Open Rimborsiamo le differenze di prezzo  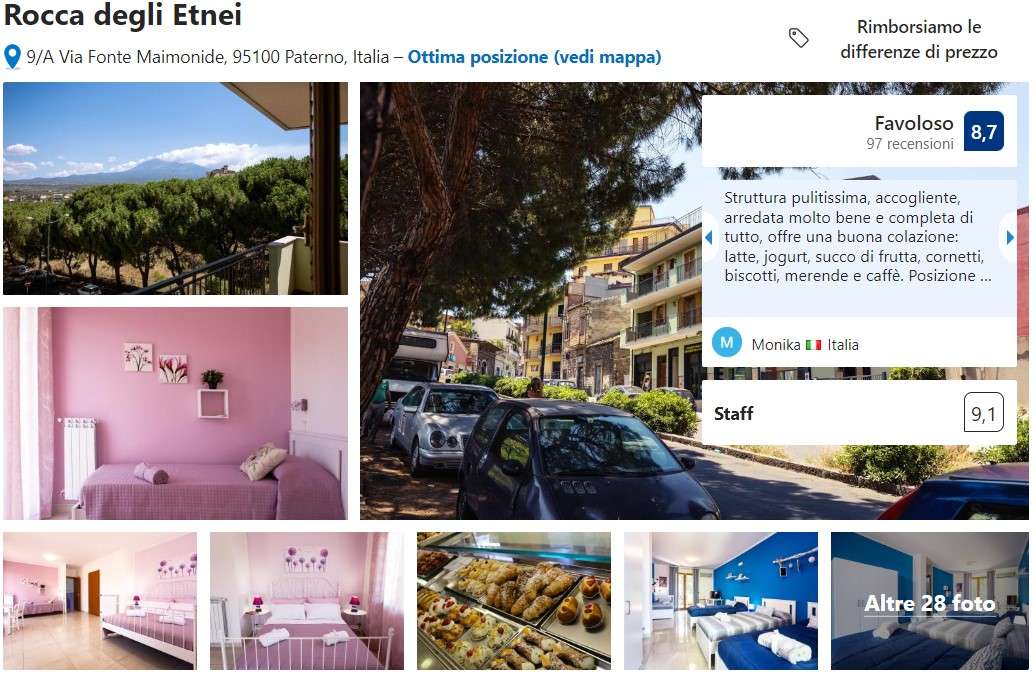click(918, 39)
